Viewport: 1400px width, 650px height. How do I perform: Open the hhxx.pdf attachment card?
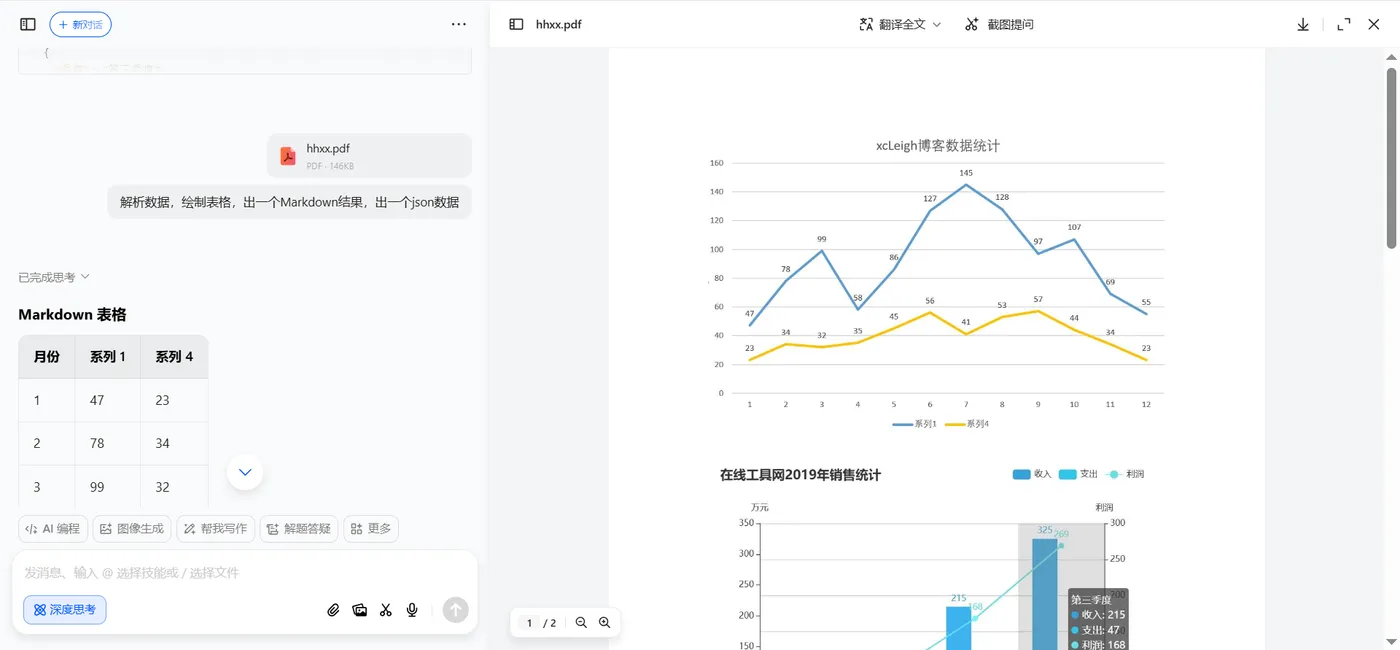tap(369, 156)
